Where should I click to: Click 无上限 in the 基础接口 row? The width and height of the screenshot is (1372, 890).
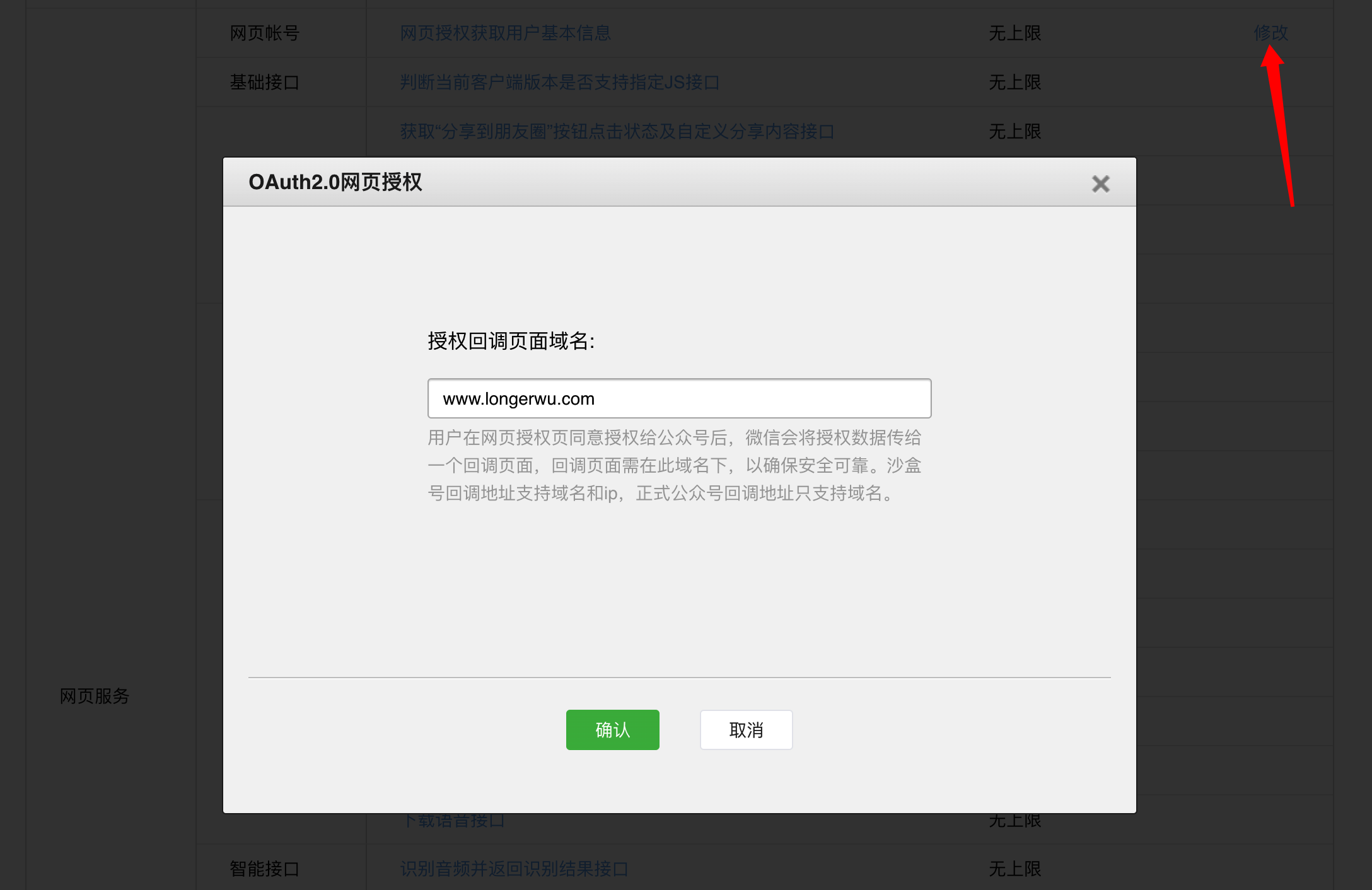click(1014, 82)
